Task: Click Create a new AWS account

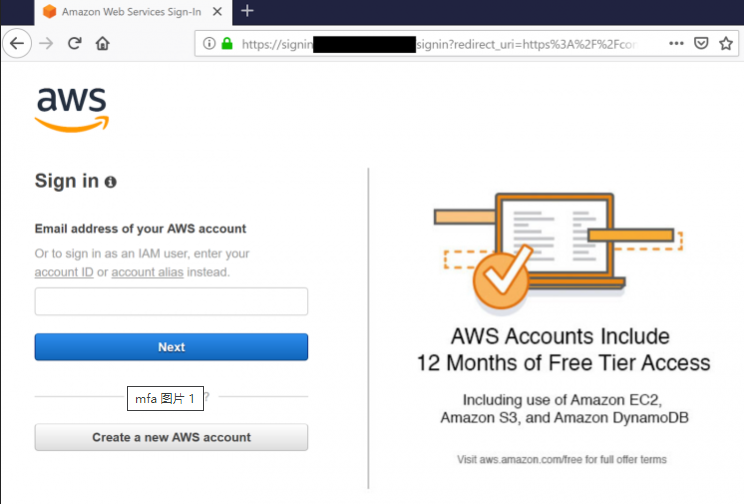Action: (x=171, y=437)
